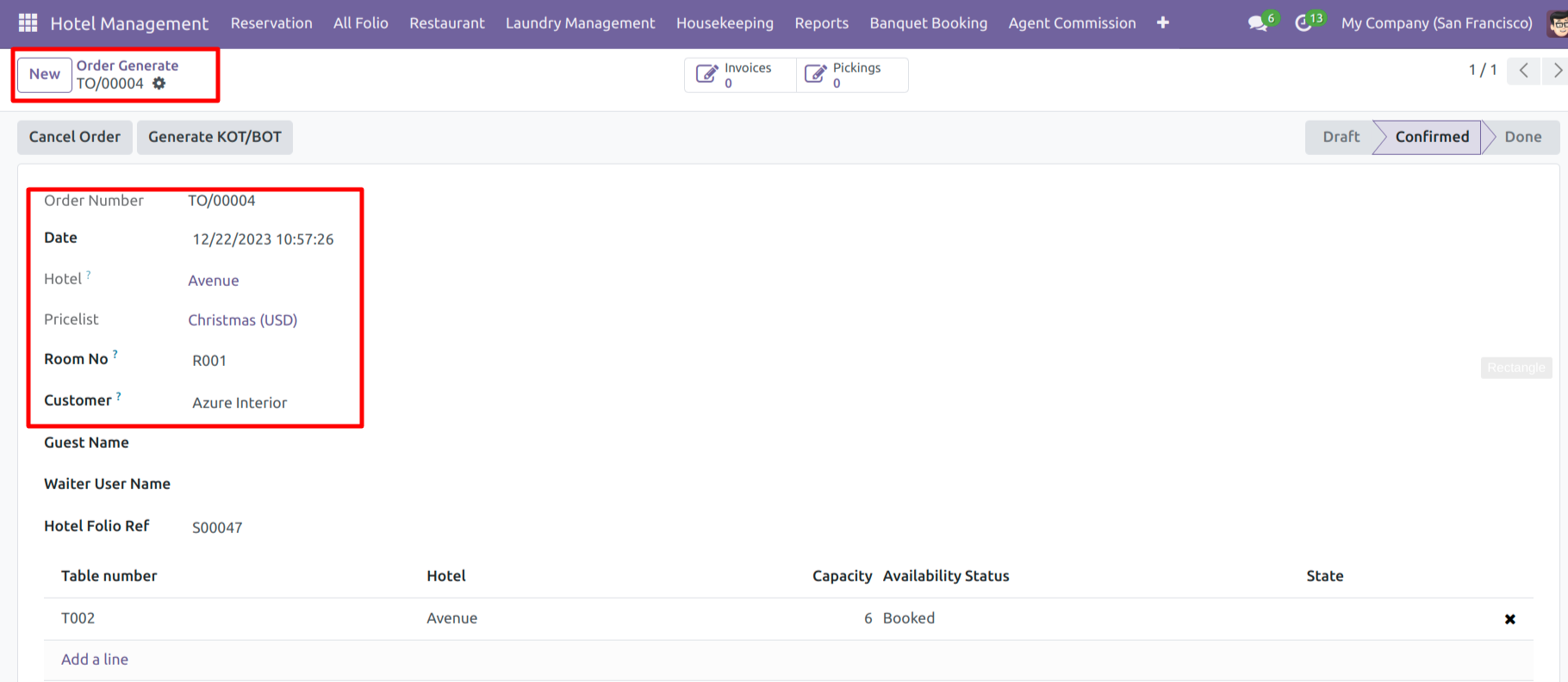Select the Done status stage
This screenshot has height=682, width=1568.
click(x=1522, y=137)
